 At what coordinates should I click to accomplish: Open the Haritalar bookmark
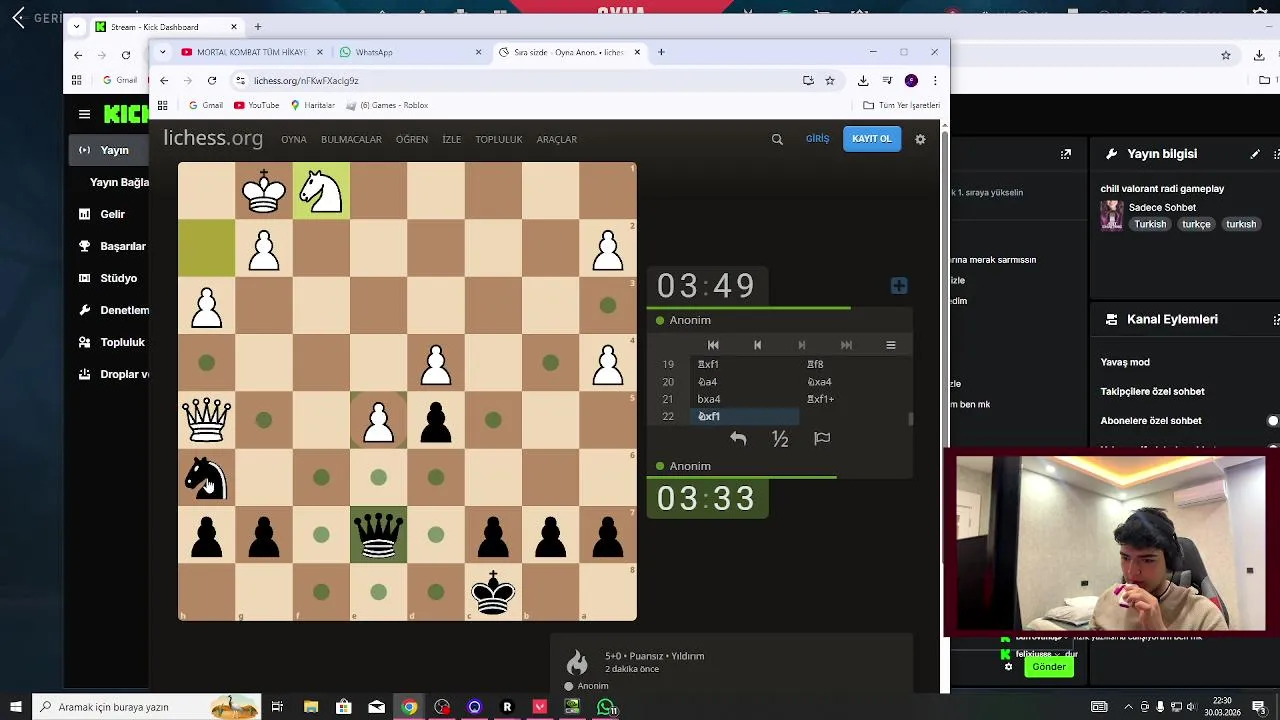tap(313, 105)
